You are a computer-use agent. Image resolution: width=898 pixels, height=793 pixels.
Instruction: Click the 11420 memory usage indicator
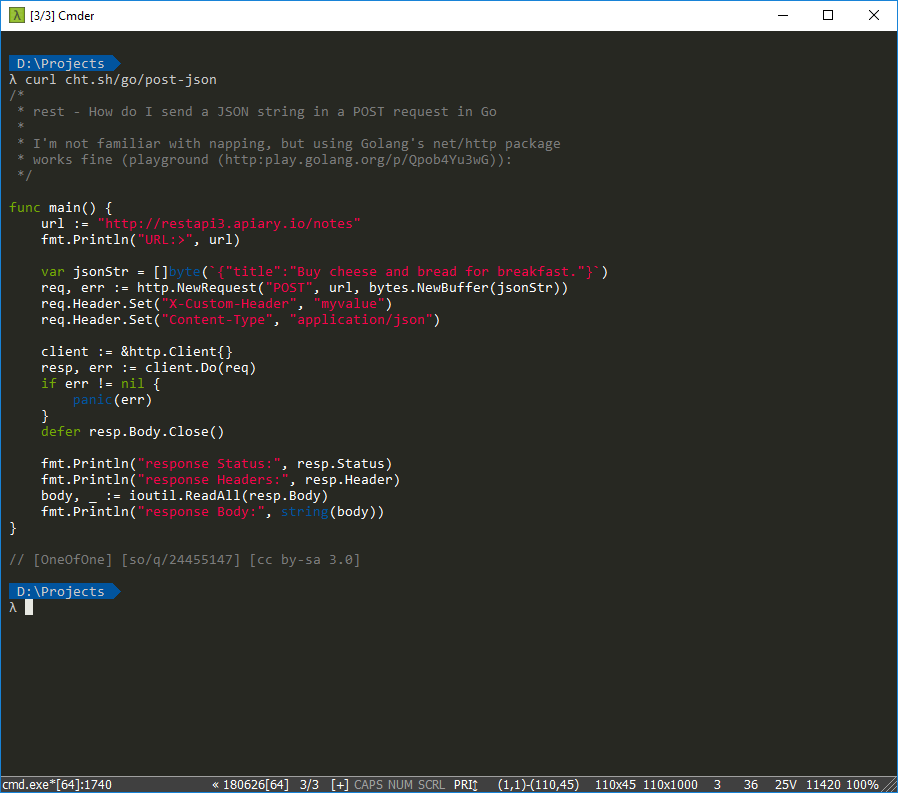coord(825,784)
